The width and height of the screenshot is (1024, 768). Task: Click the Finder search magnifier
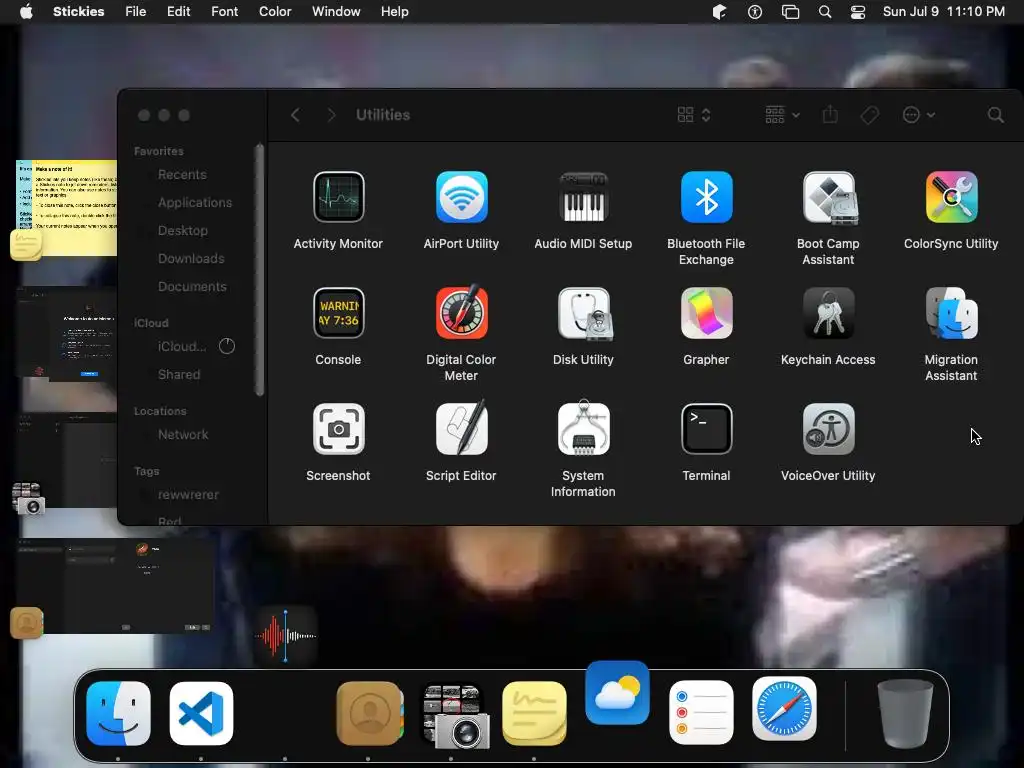(995, 115)
